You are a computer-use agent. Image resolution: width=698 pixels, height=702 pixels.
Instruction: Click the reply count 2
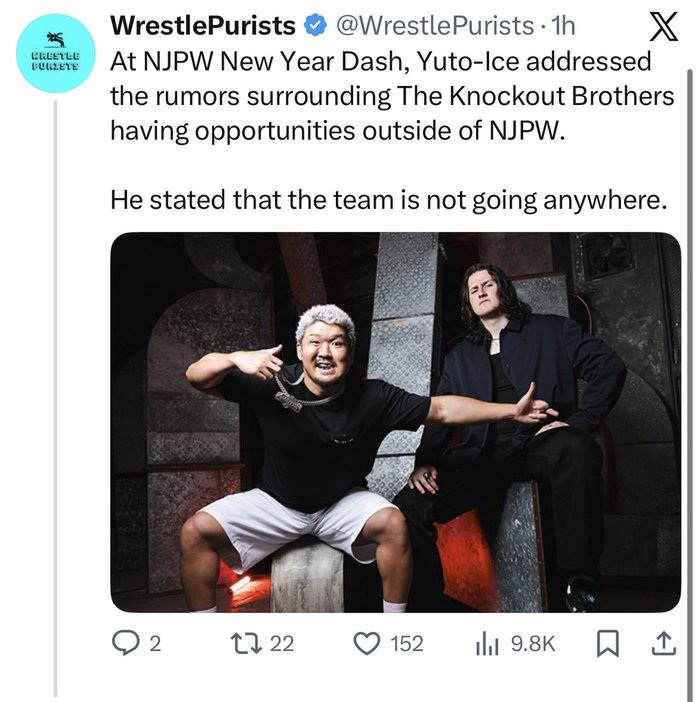click(x=154, y=644)
